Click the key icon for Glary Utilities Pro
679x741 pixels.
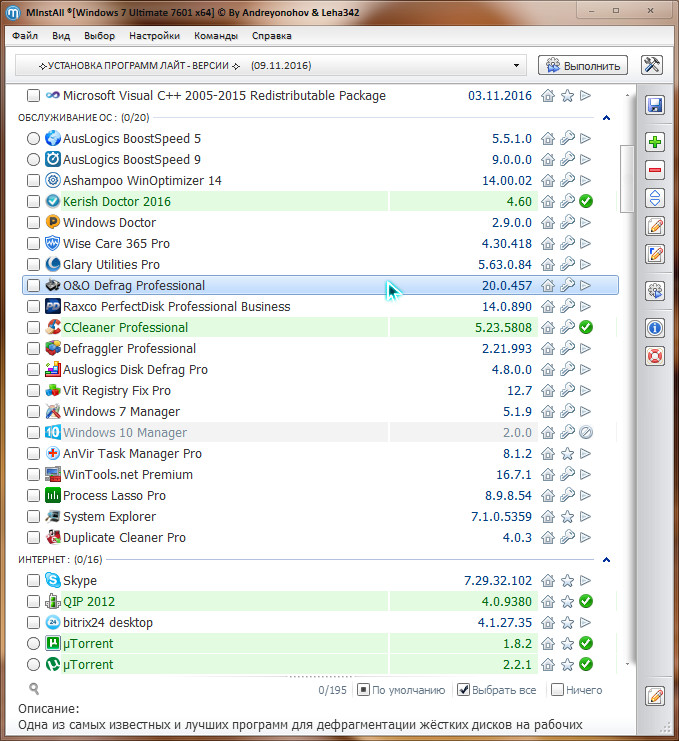point(567,264)
